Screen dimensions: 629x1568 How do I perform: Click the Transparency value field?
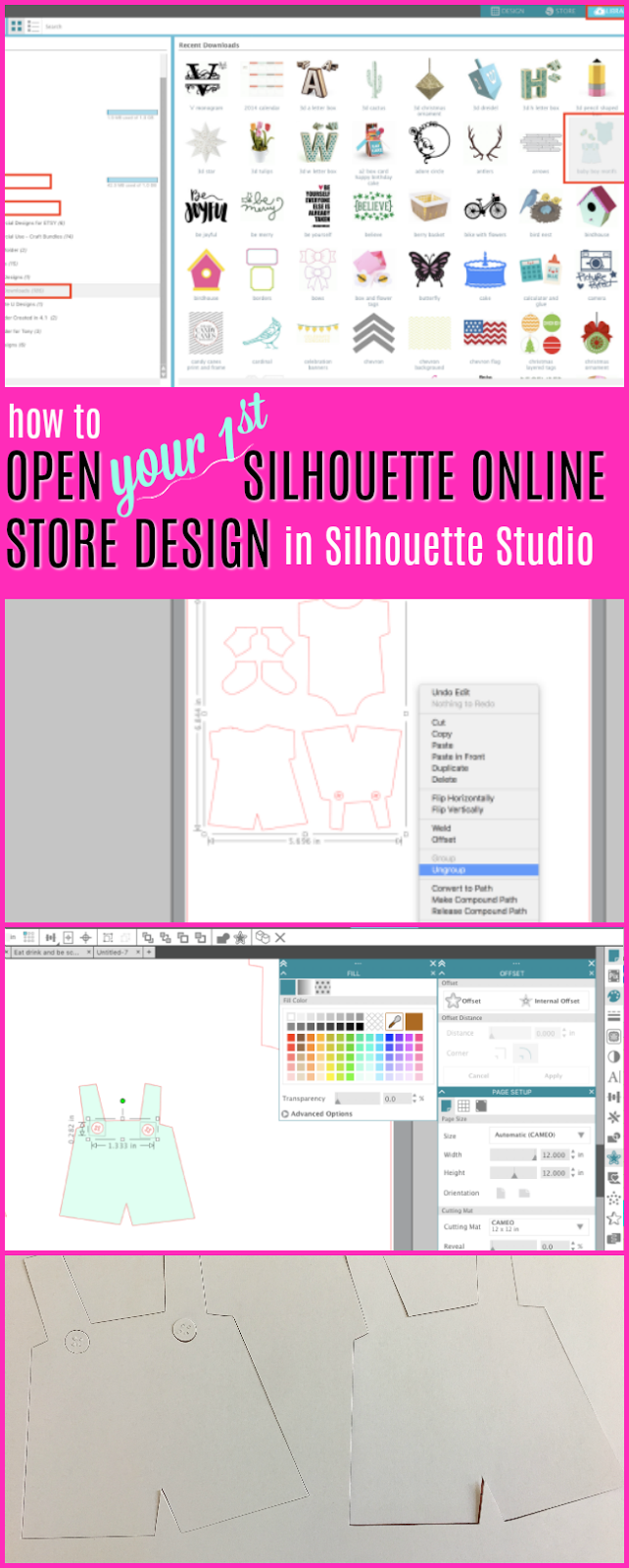(x=398, y=1099)
